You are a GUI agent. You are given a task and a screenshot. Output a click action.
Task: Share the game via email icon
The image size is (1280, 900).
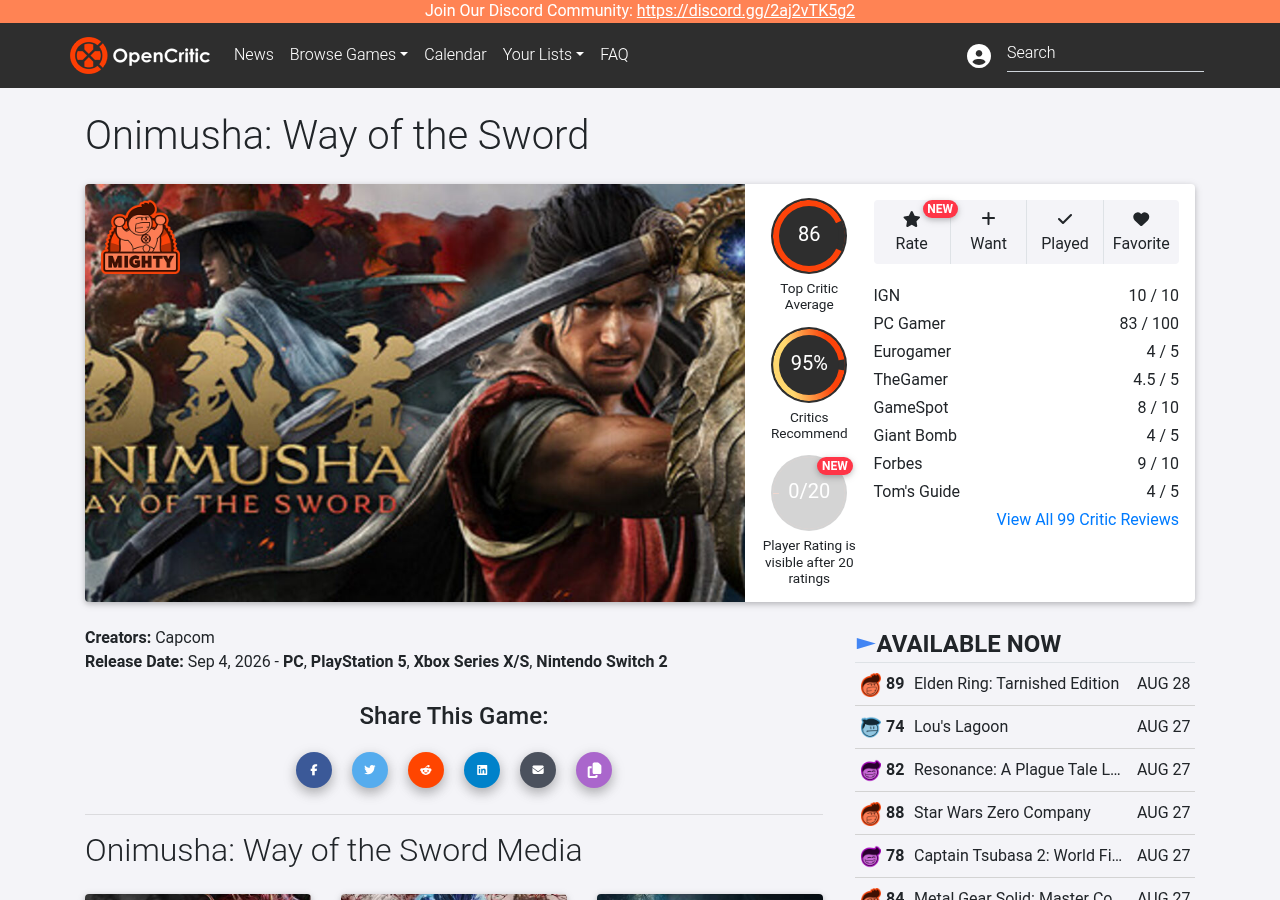[x=538, y=770]
